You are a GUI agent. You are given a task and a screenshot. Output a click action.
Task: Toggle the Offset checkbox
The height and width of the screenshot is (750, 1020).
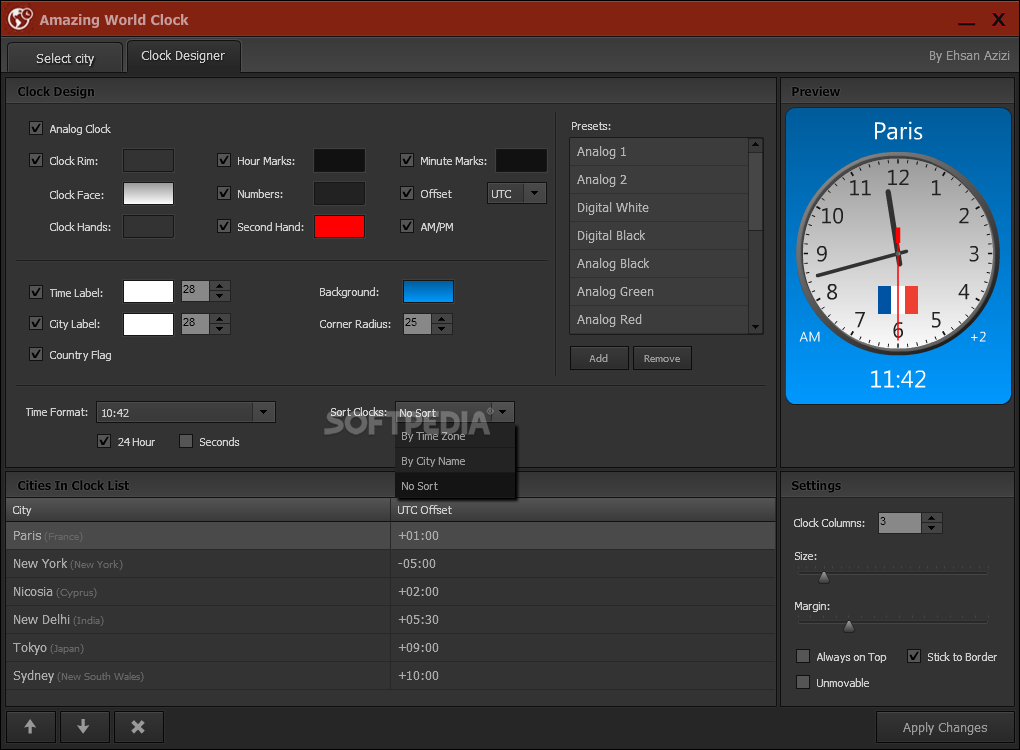click(407, 193)
